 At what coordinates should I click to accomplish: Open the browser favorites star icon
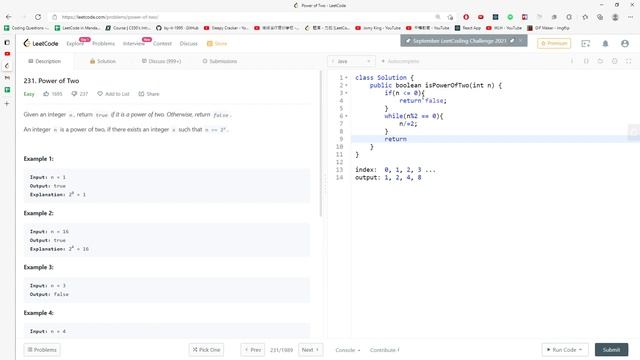coord(585,17)
